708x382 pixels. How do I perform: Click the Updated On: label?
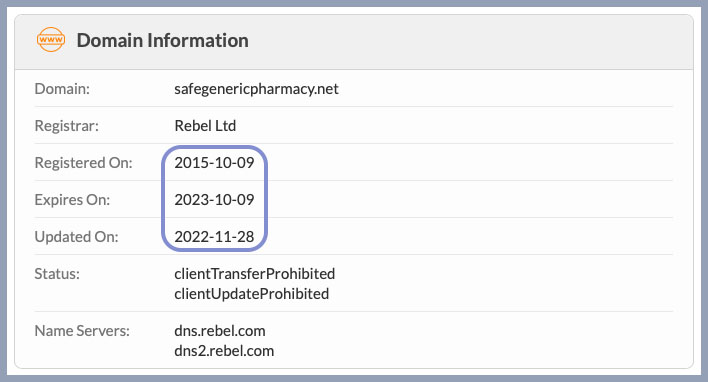[76, 237]
